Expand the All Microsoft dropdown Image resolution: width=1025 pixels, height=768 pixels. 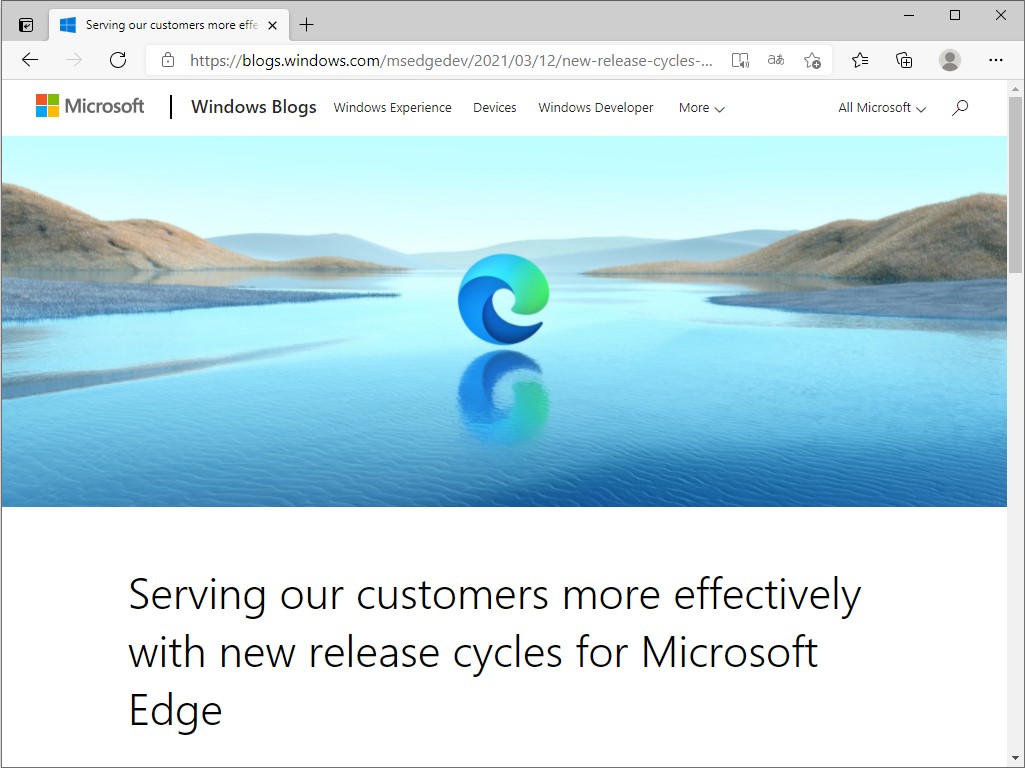(882, 108)
